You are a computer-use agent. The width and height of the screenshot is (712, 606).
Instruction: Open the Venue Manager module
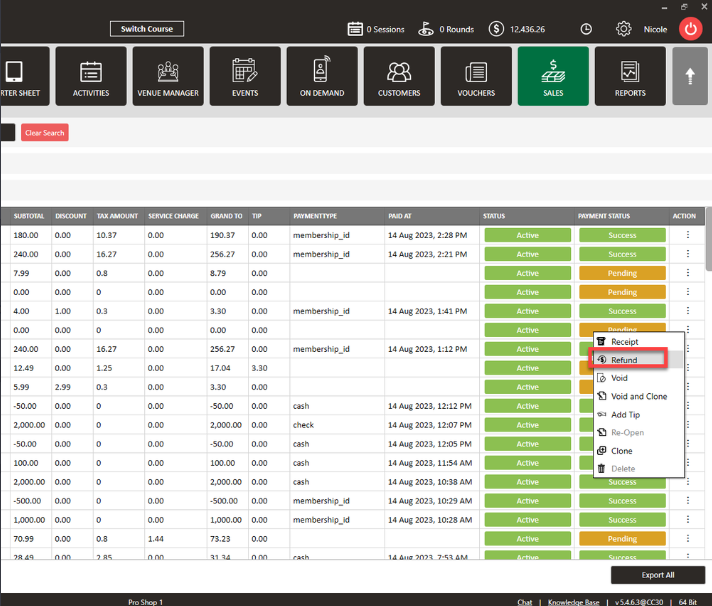tap(168, 76)
